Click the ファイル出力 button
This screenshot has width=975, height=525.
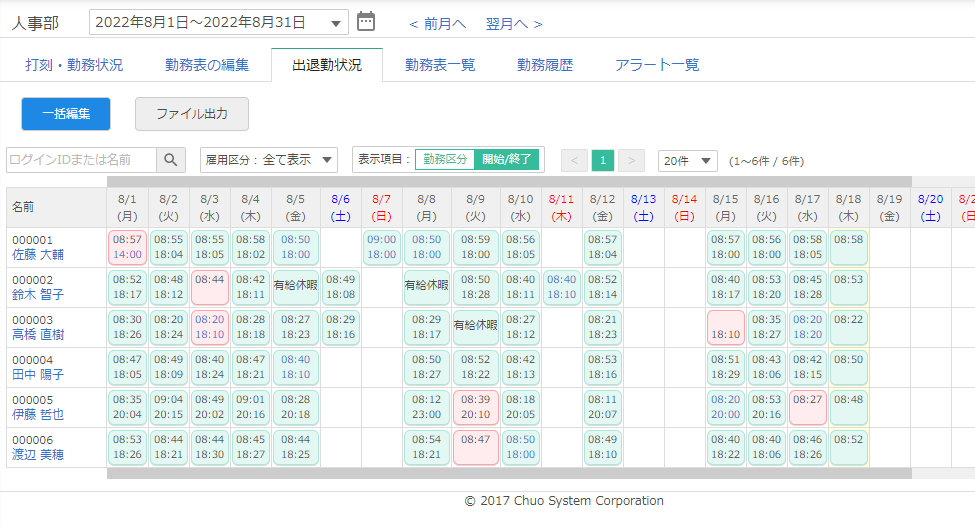tap(192, 114)
